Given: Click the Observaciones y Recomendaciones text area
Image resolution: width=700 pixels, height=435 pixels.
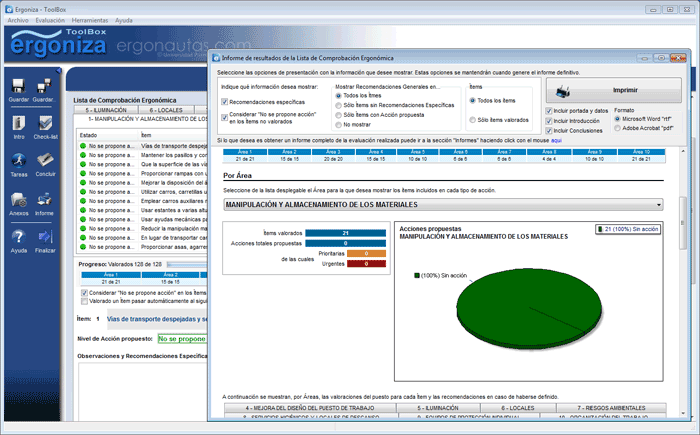Looking at the screenshot, I should coord(143,391).
